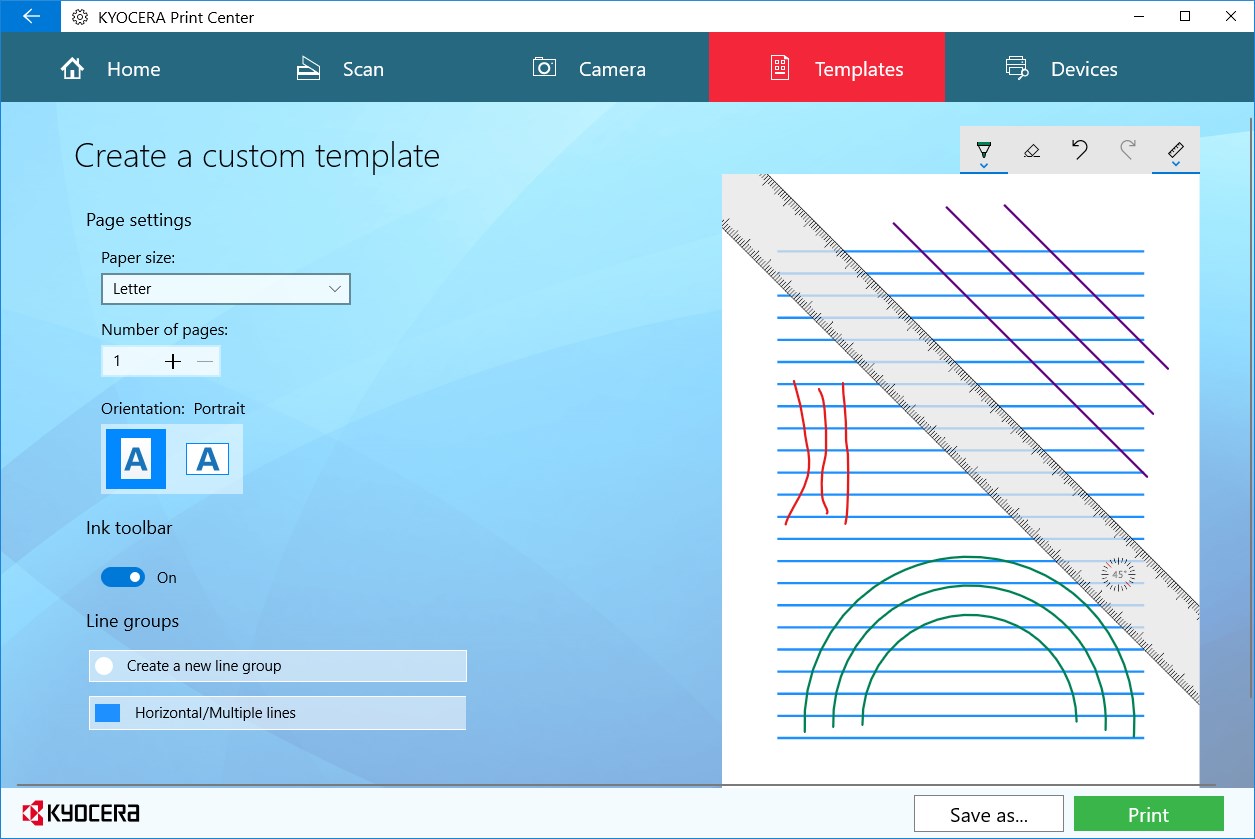Select the pen tool in the ink toolbar
This screenshot has height=839, width=1255.
click(x=983, y=148)
